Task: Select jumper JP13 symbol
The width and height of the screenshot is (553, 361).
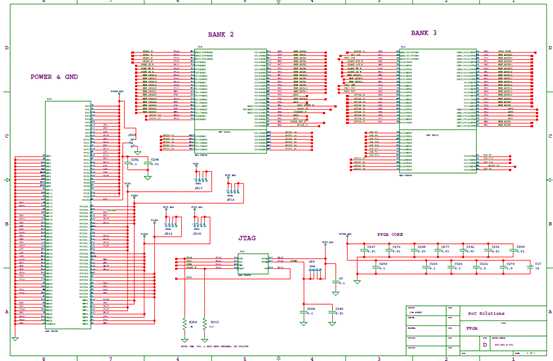Action: pyautogui.click(x=171, y=225)
